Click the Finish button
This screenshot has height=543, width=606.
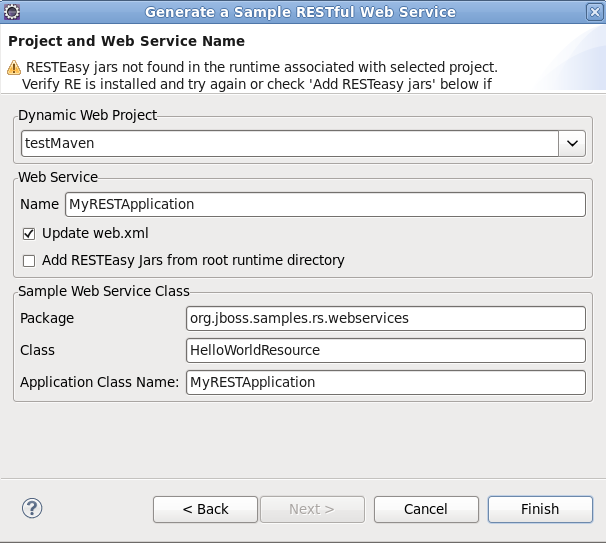click(540, 509)
